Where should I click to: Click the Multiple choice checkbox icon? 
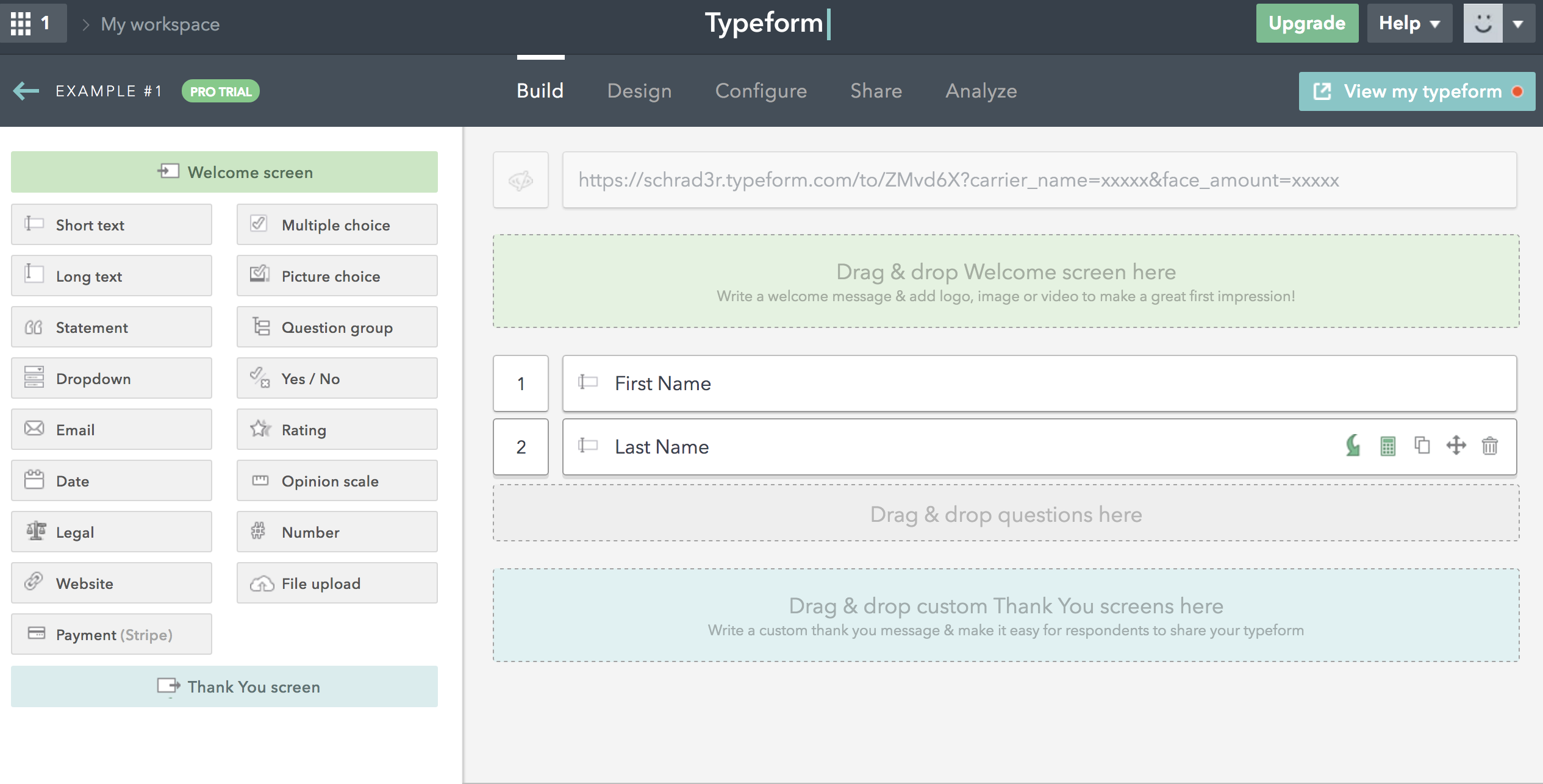coord(259,223)
